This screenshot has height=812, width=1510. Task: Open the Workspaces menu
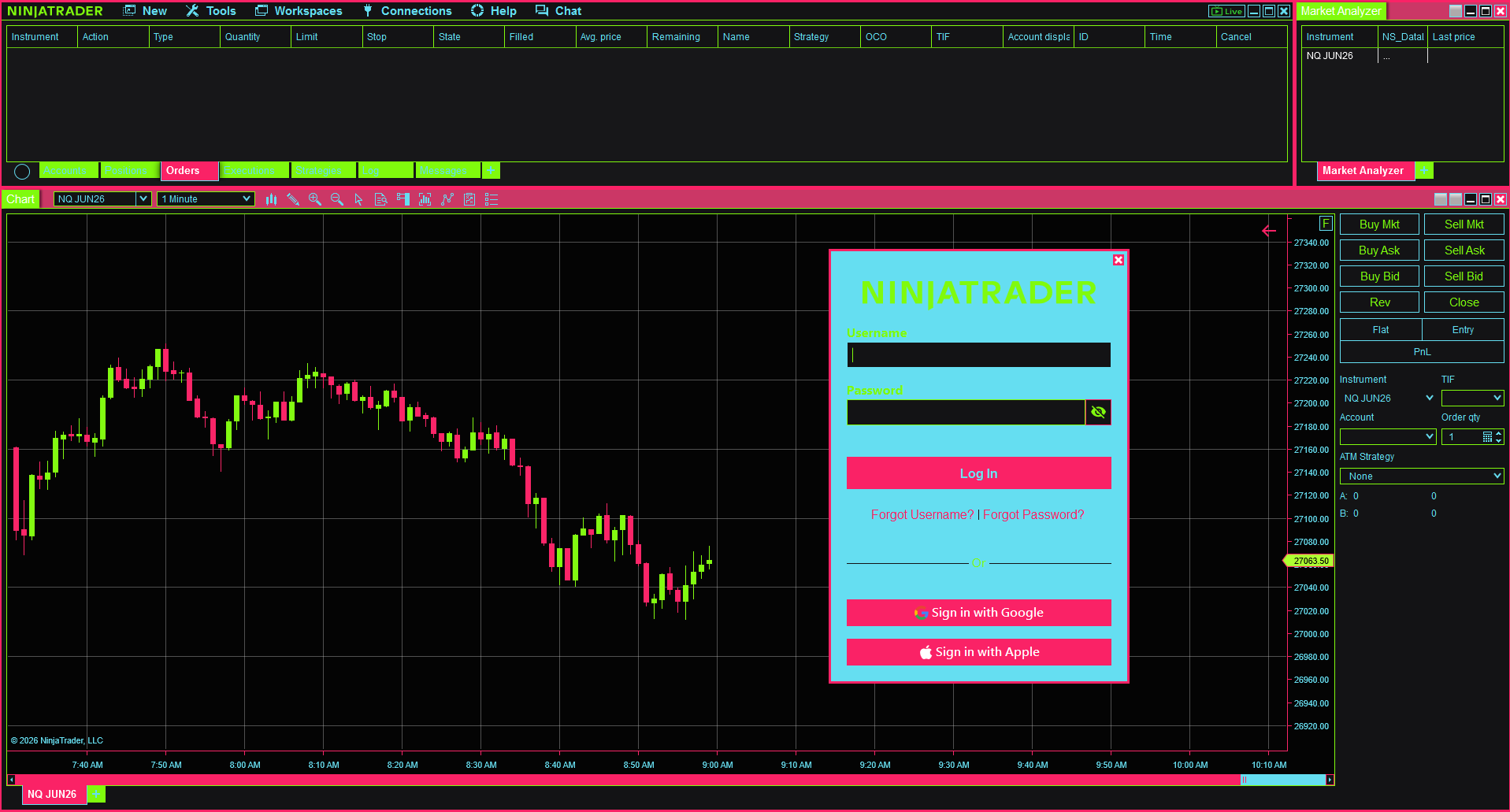point(299,11)
